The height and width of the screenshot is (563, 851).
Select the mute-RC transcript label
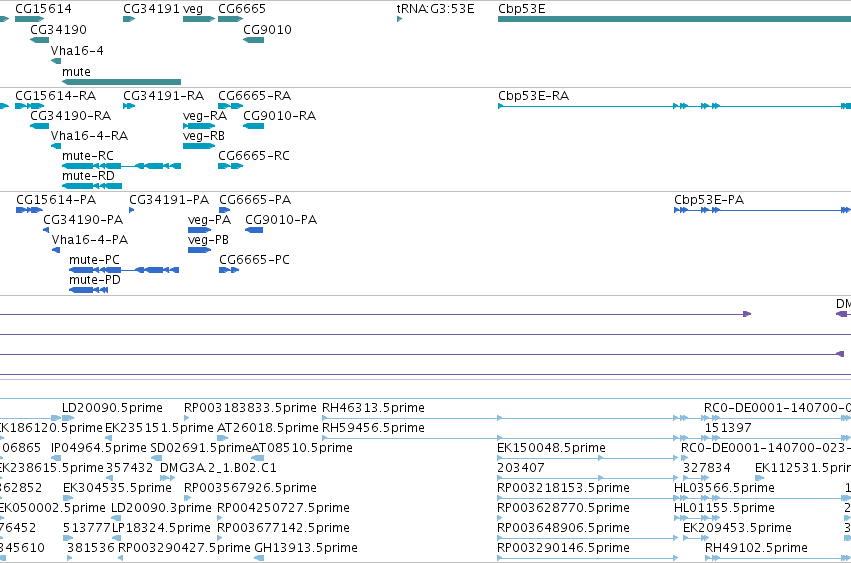click(88, 156)
